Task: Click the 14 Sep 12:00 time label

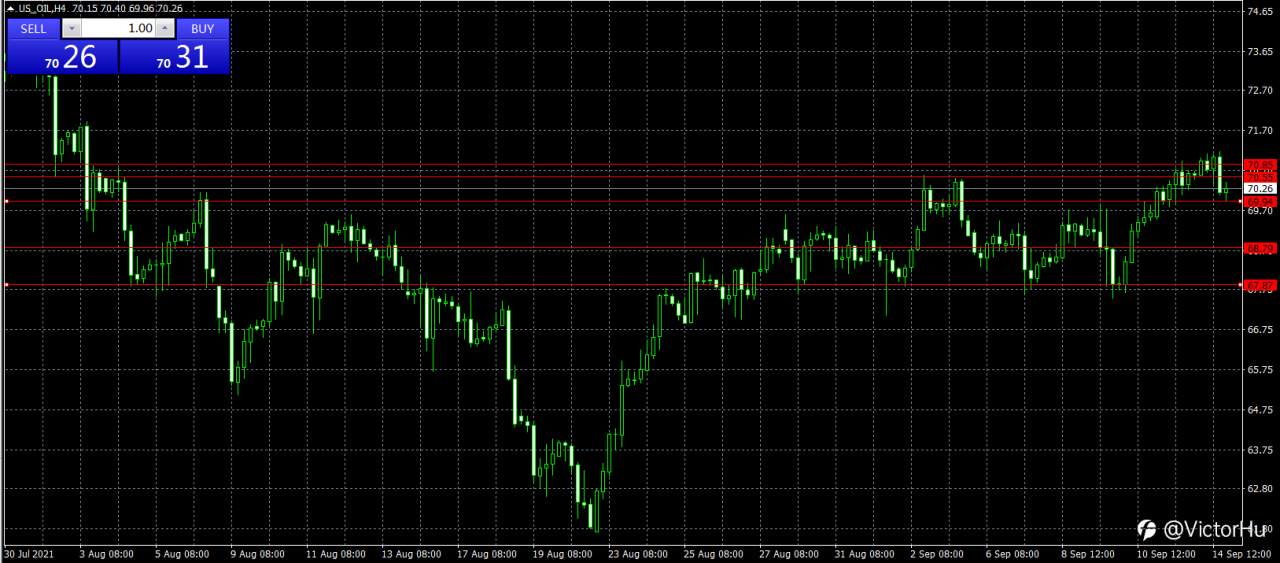Action: tap(1244, 553)
